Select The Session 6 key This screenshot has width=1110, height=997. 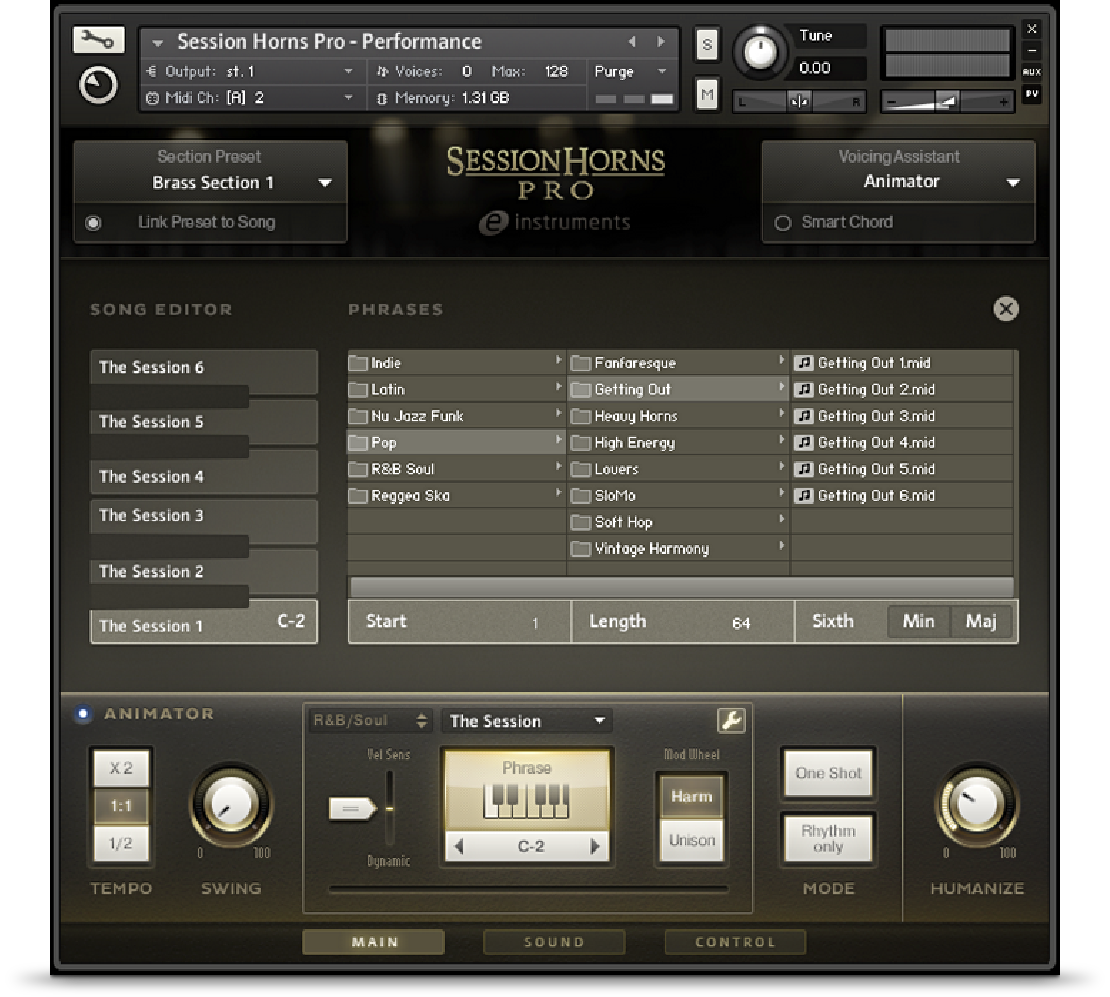204,368
